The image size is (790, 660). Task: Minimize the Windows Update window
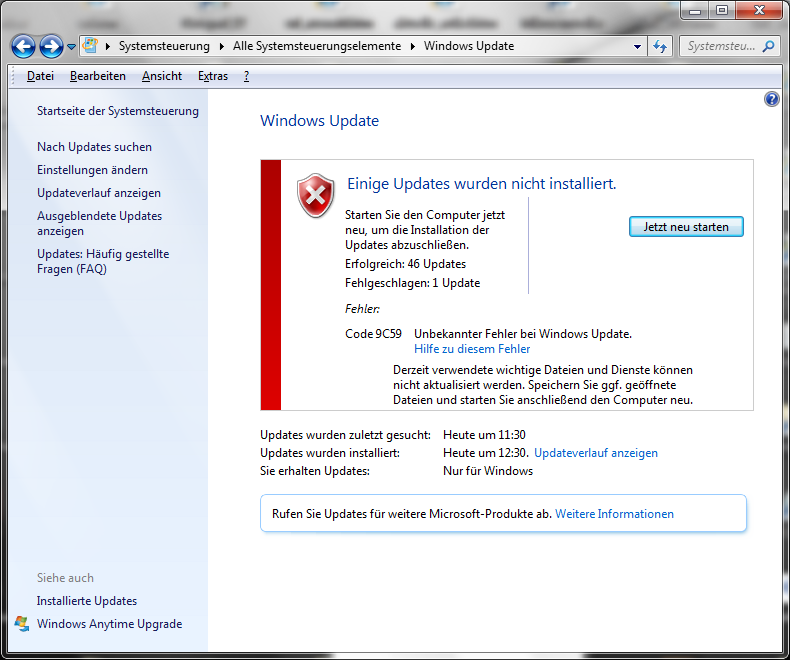(x=695, y=10)
